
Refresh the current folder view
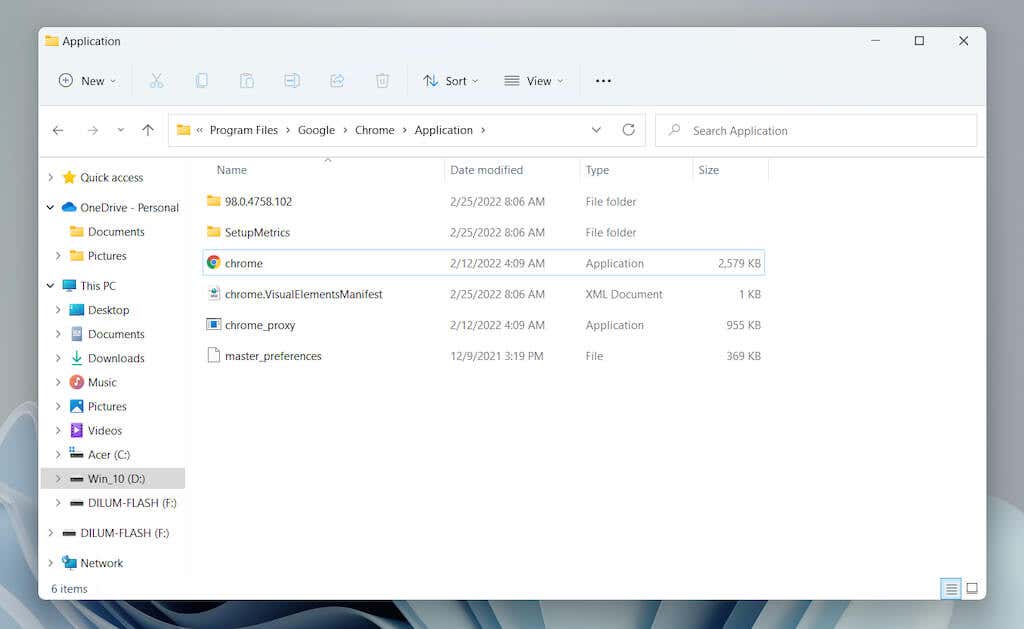pos(628,130)
